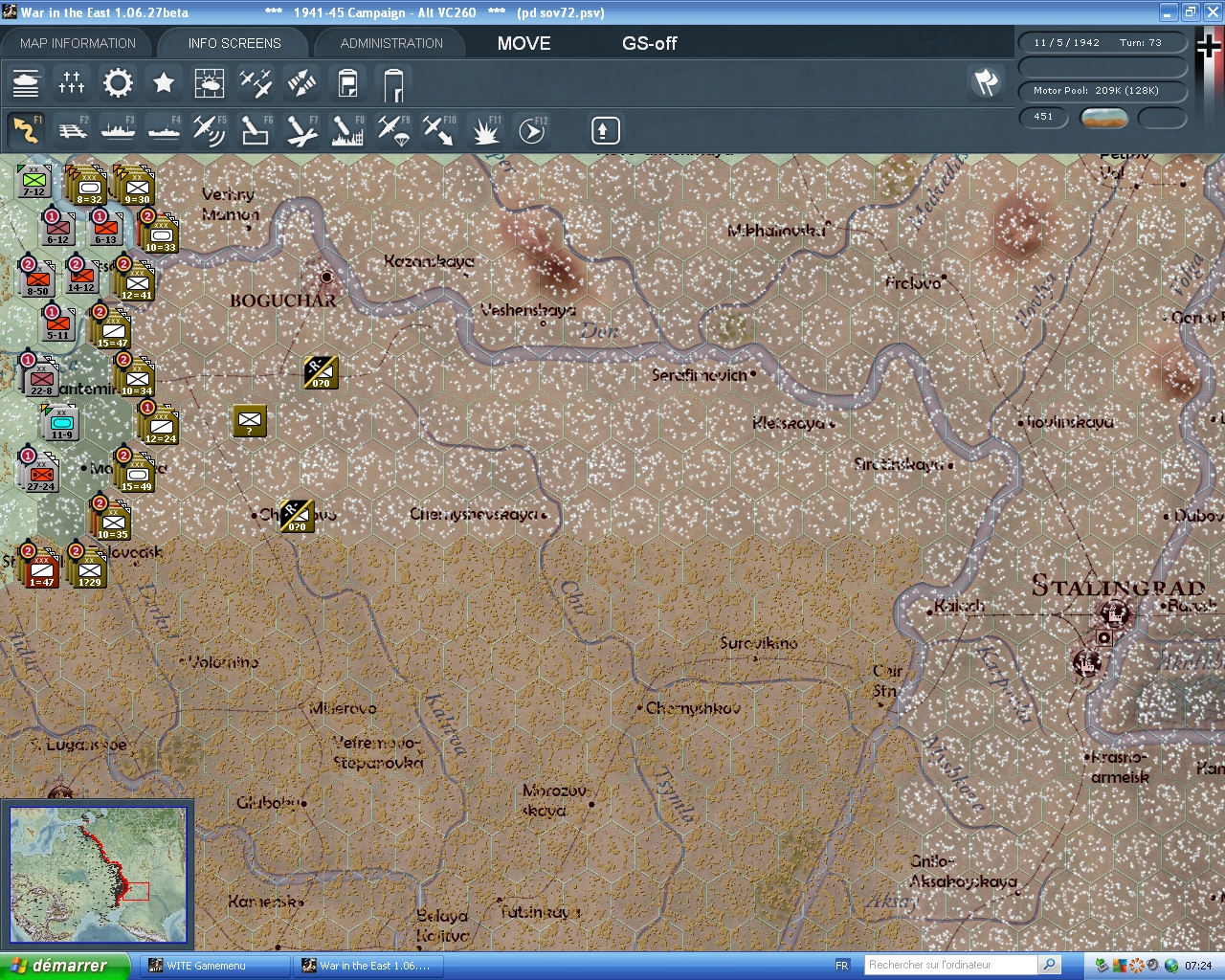Open the INFO SCREENS menu

(234, 42)
